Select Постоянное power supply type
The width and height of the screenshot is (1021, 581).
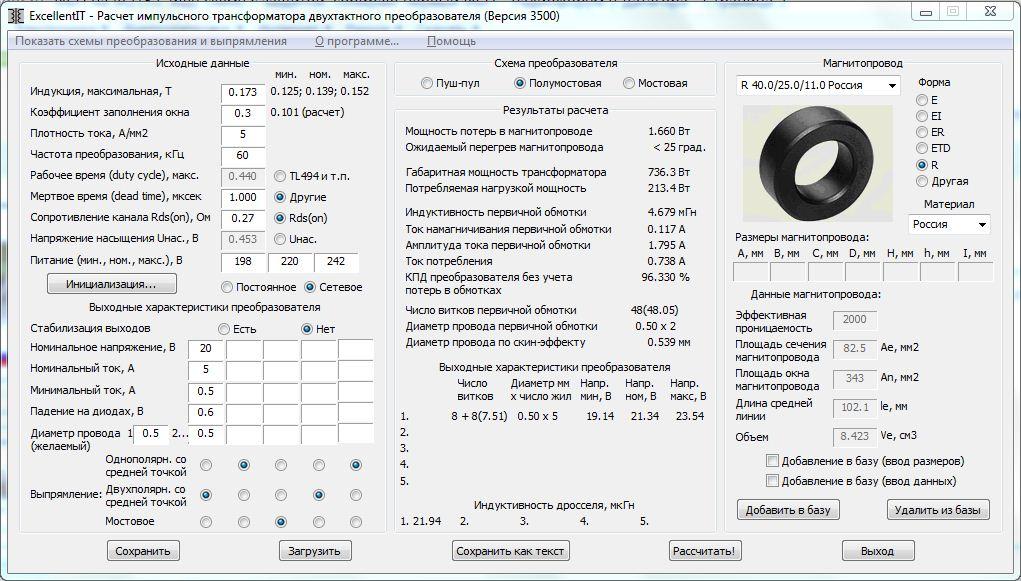(x=227, y=287)
